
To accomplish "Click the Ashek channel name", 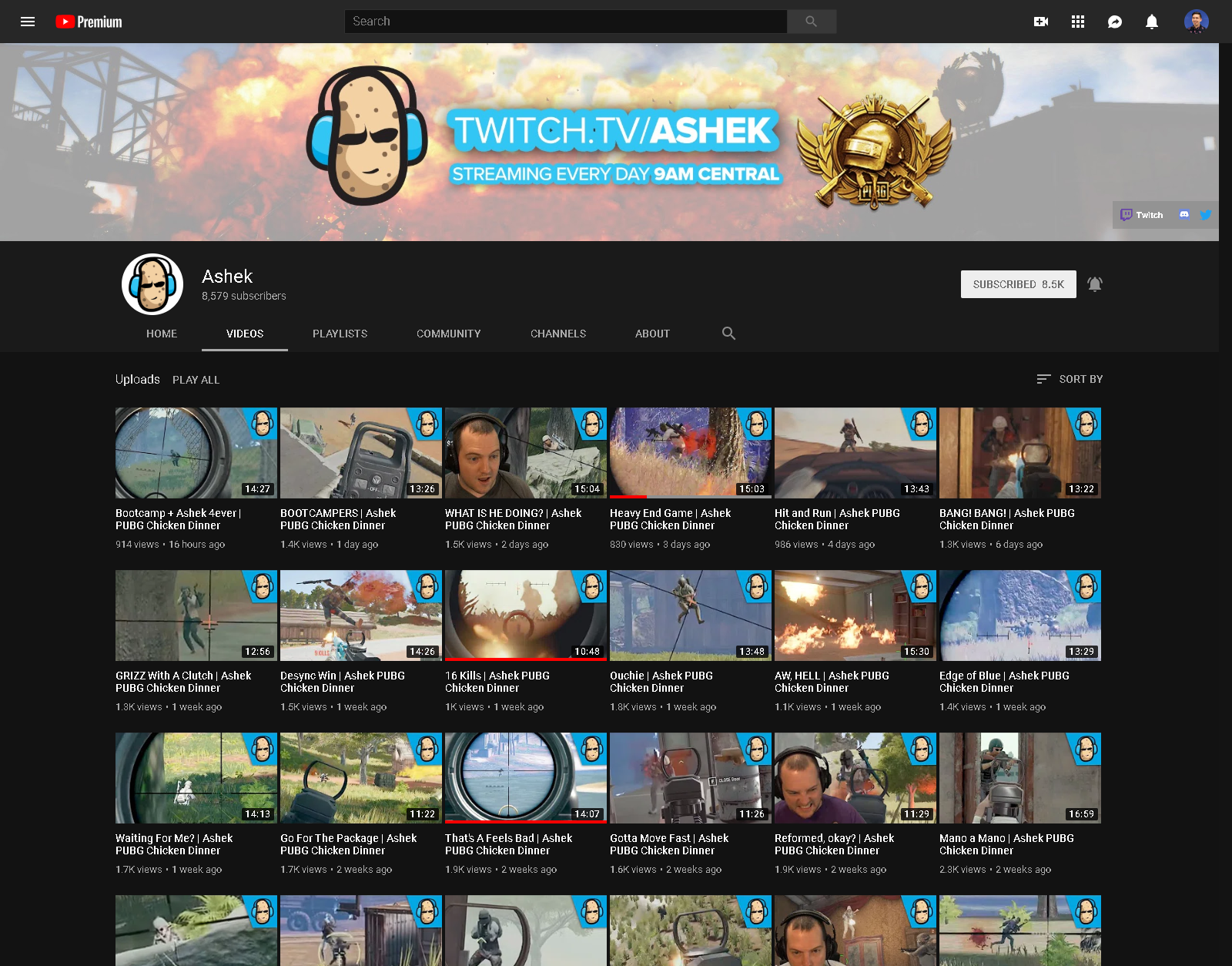I will tap(227, 277).
